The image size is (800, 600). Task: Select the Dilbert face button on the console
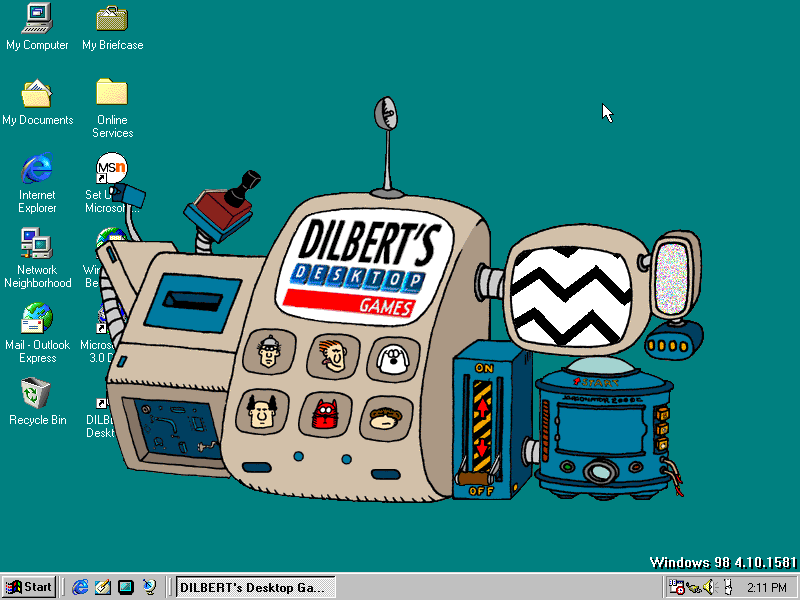(269, 352)
